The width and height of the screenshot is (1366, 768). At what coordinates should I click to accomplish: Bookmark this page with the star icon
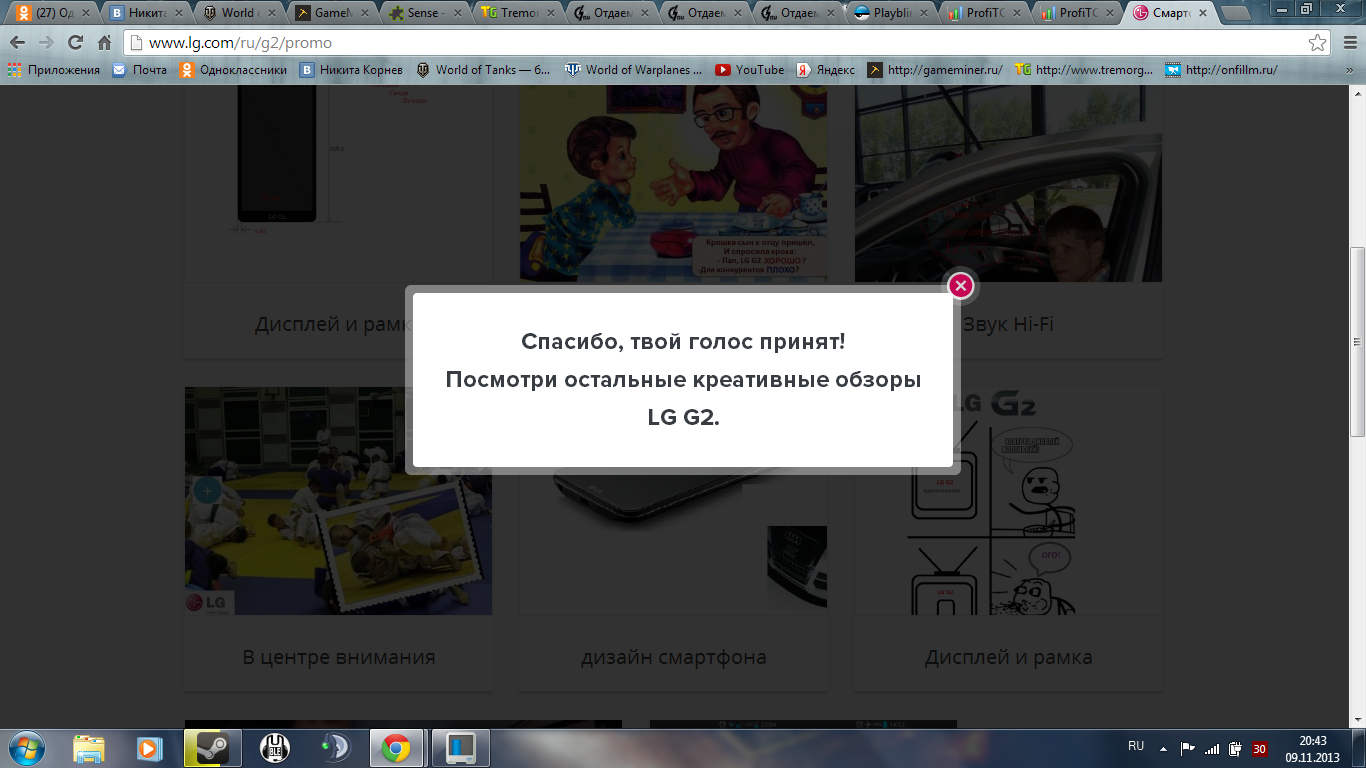(x=1318, y=43)
